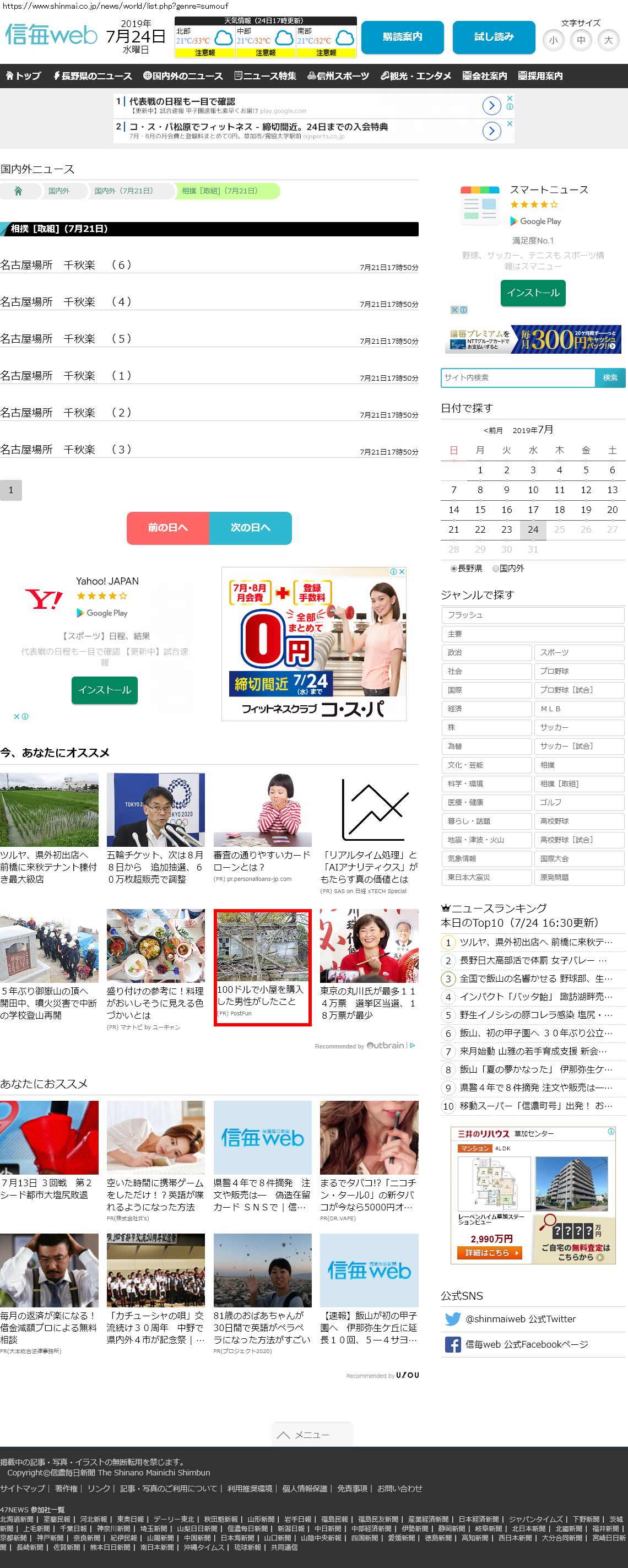Click the 次の日へ button

pos(251,528)
